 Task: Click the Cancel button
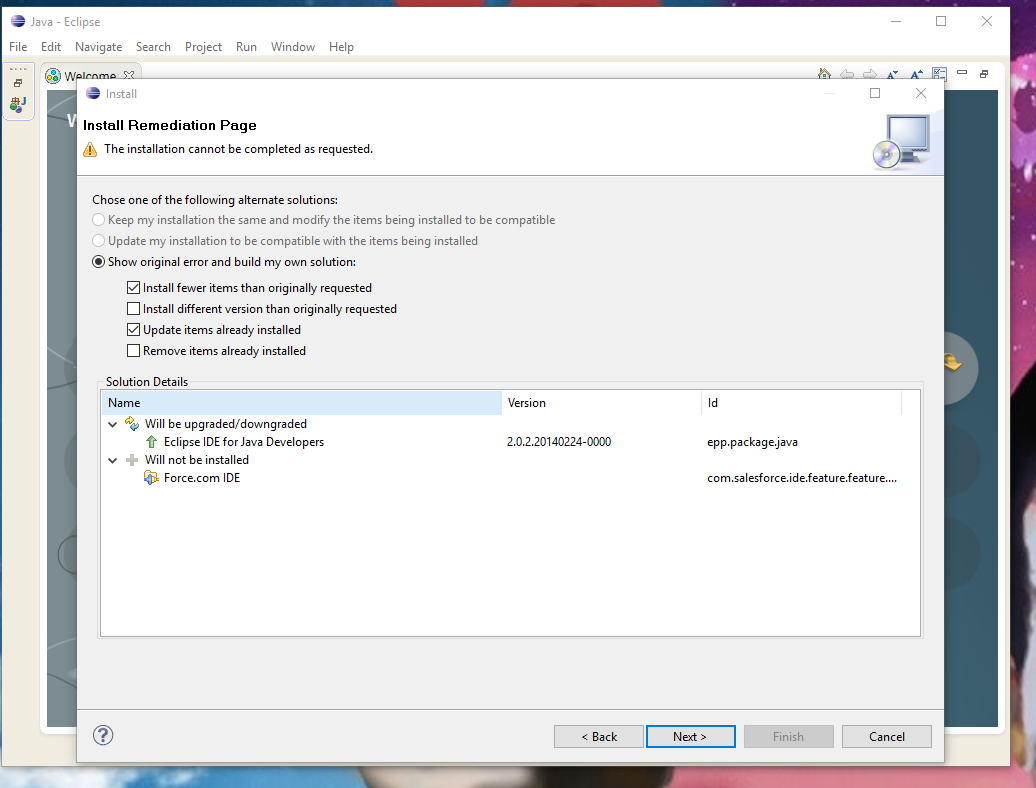click(x=887, y=736)
